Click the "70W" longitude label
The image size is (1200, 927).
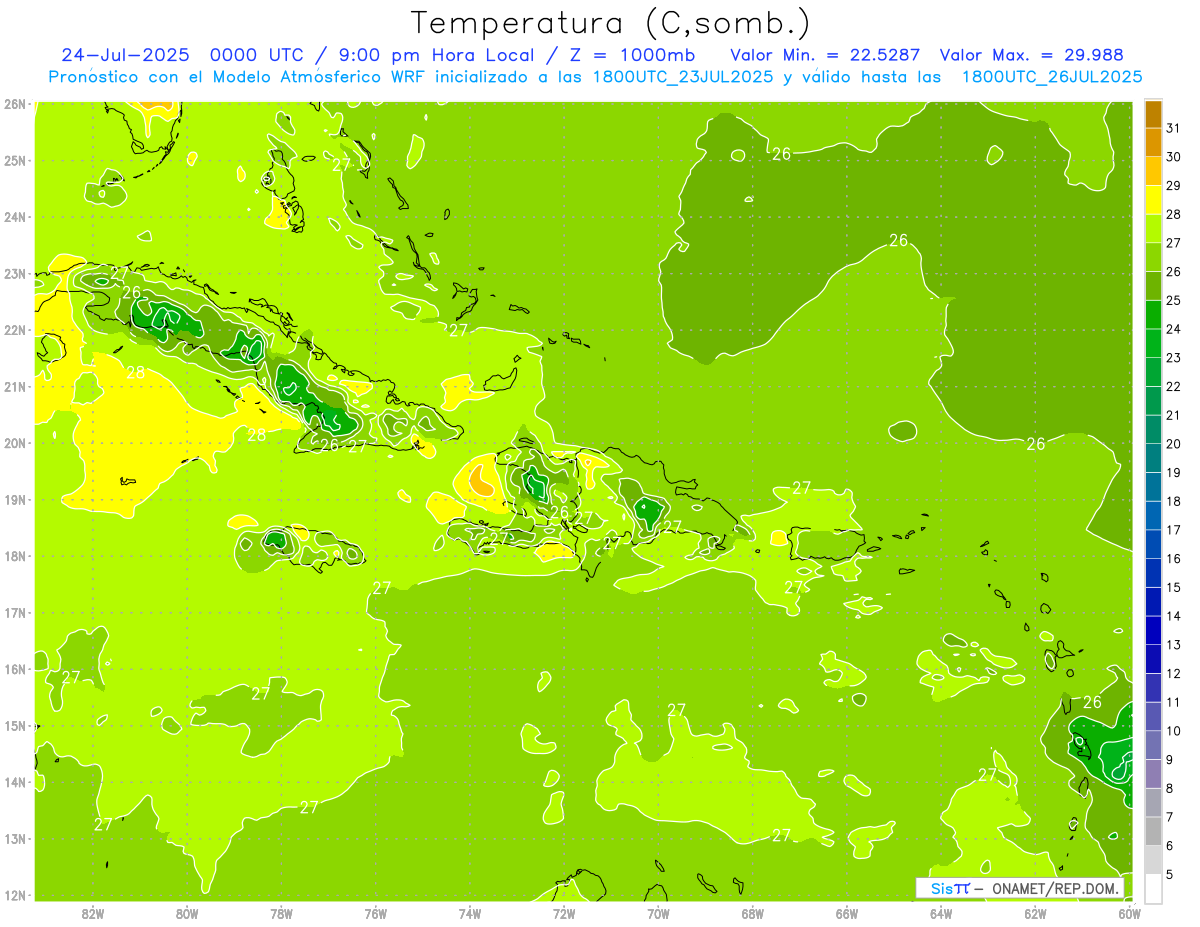click(x=658, y=914)
